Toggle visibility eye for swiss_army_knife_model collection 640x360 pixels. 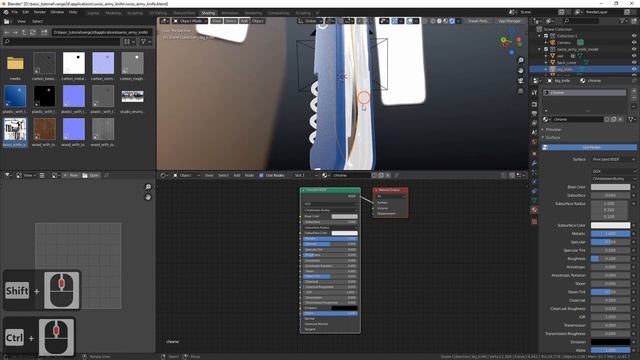click(634, 49)
